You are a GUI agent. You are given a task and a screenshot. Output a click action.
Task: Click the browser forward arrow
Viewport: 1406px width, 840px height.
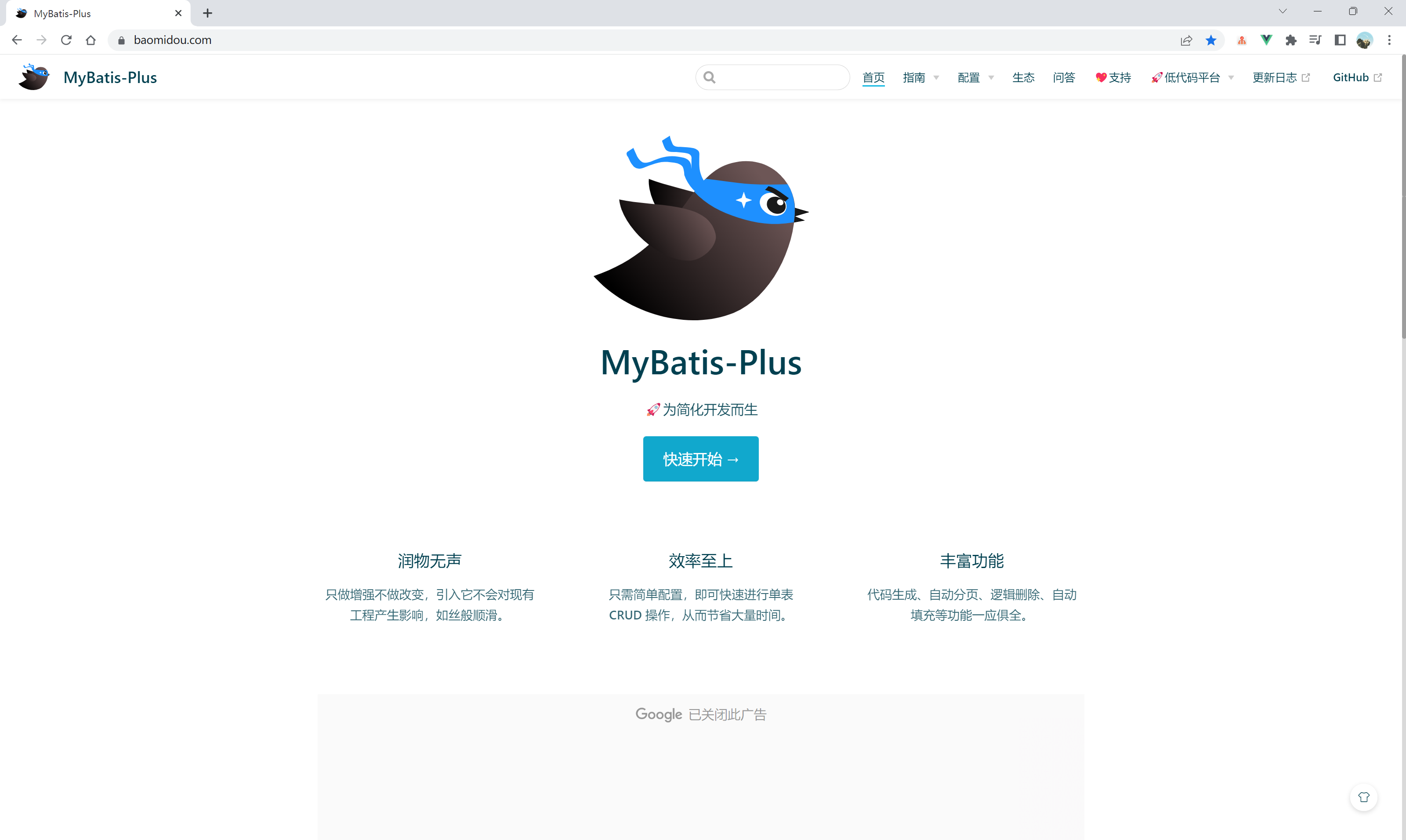pyautogui.click(x=41, y=40)
